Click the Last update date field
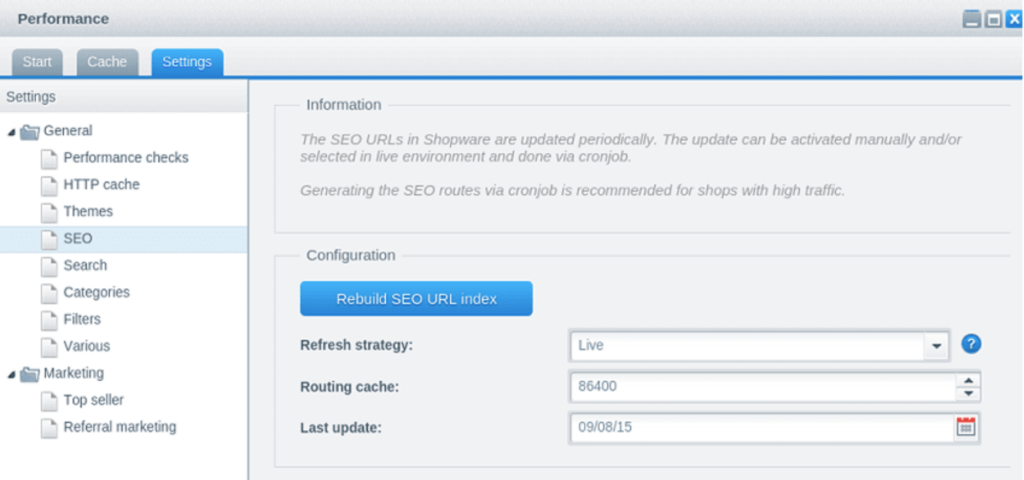 tap(761, 428)
